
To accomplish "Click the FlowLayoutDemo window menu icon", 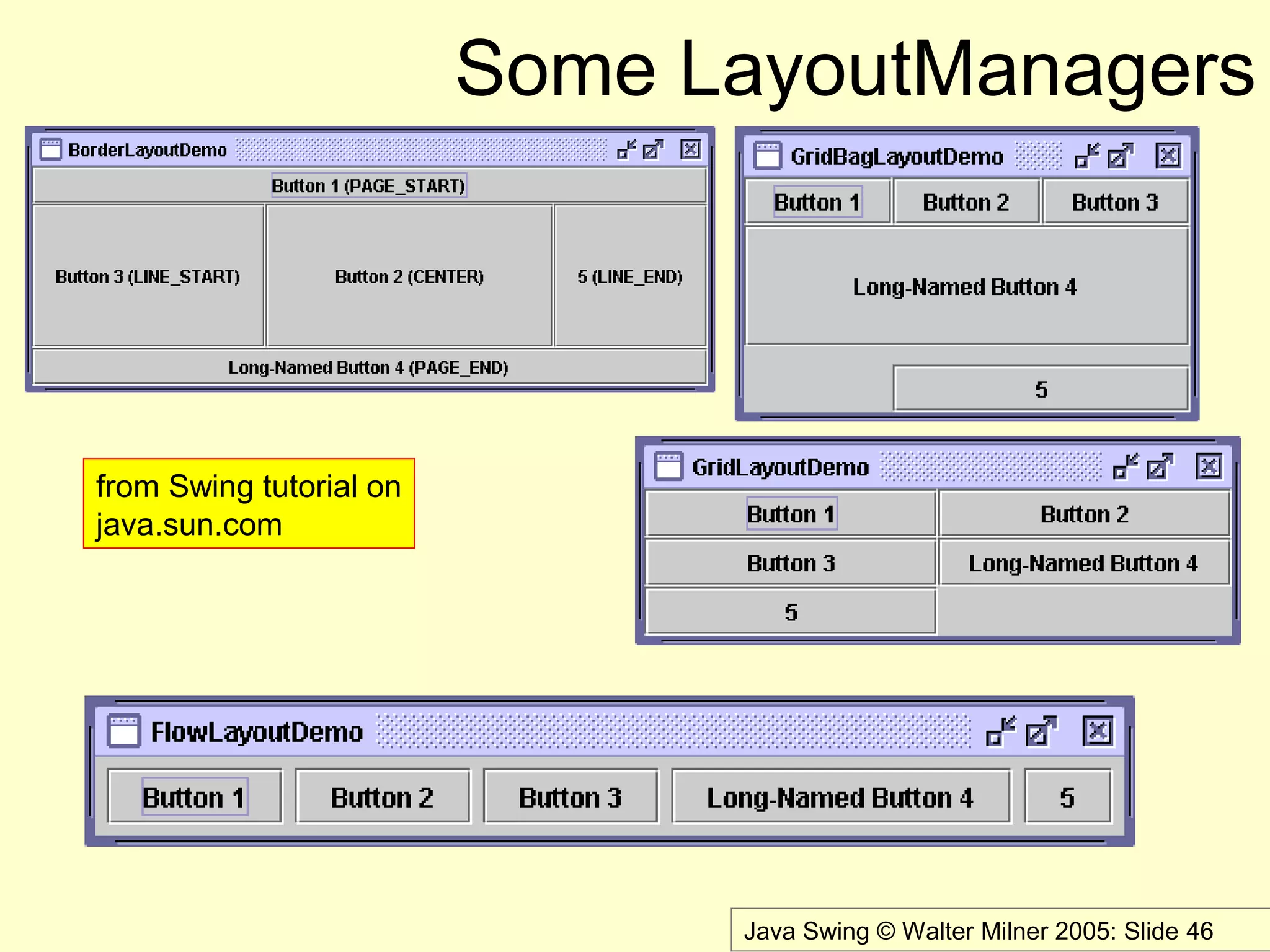I will (123, 731).
